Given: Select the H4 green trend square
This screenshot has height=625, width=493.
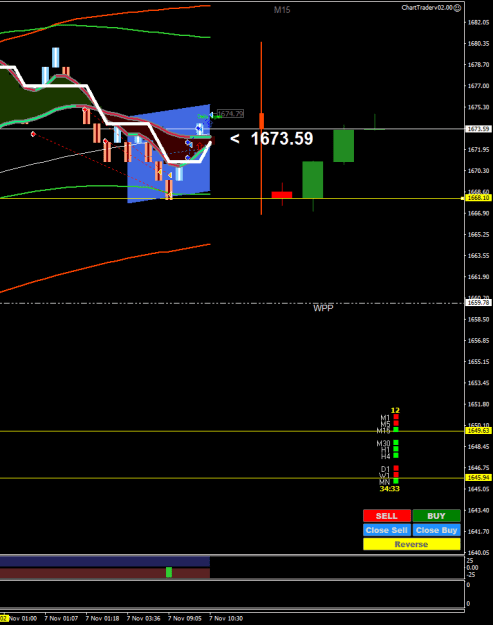Looking at the screenshot, I should click(x=396, y=455).
